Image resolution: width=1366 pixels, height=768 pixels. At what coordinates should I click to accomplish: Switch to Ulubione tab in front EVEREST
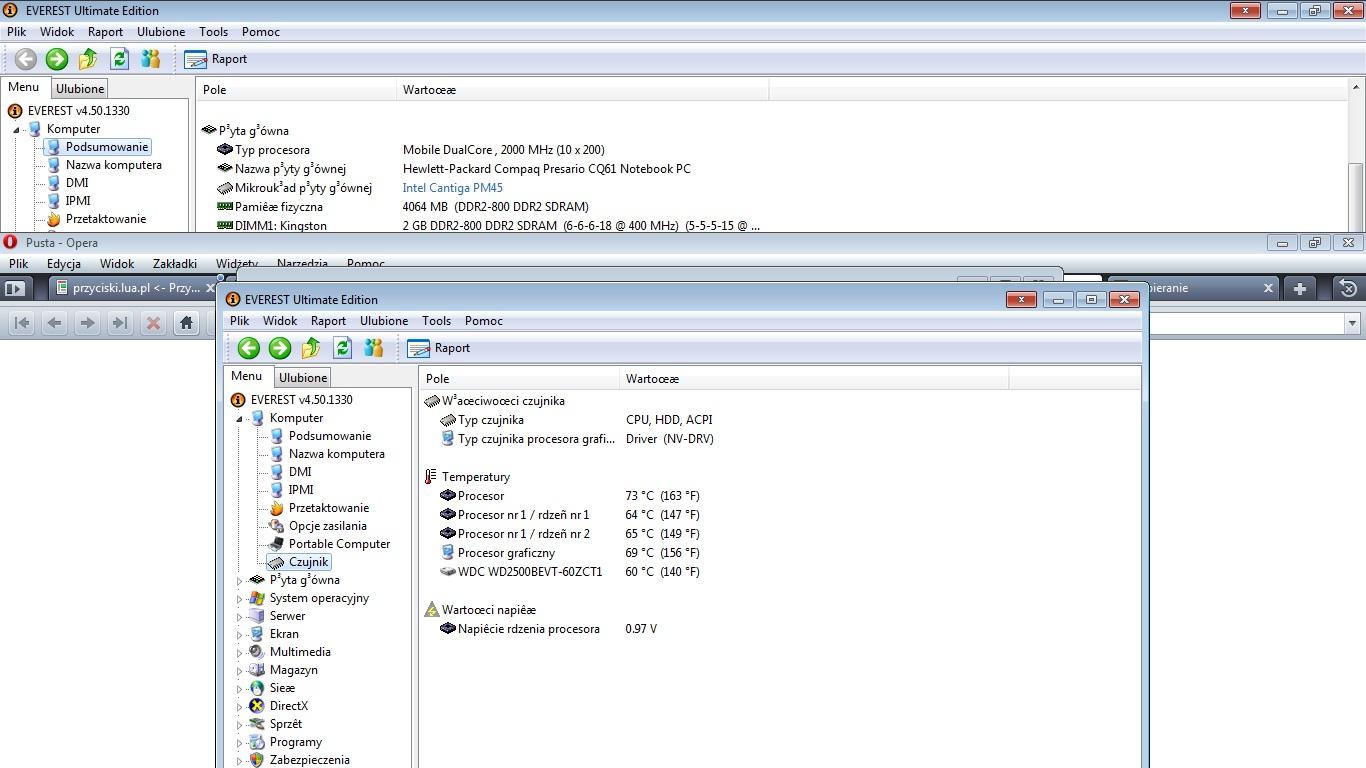point(303,378)
